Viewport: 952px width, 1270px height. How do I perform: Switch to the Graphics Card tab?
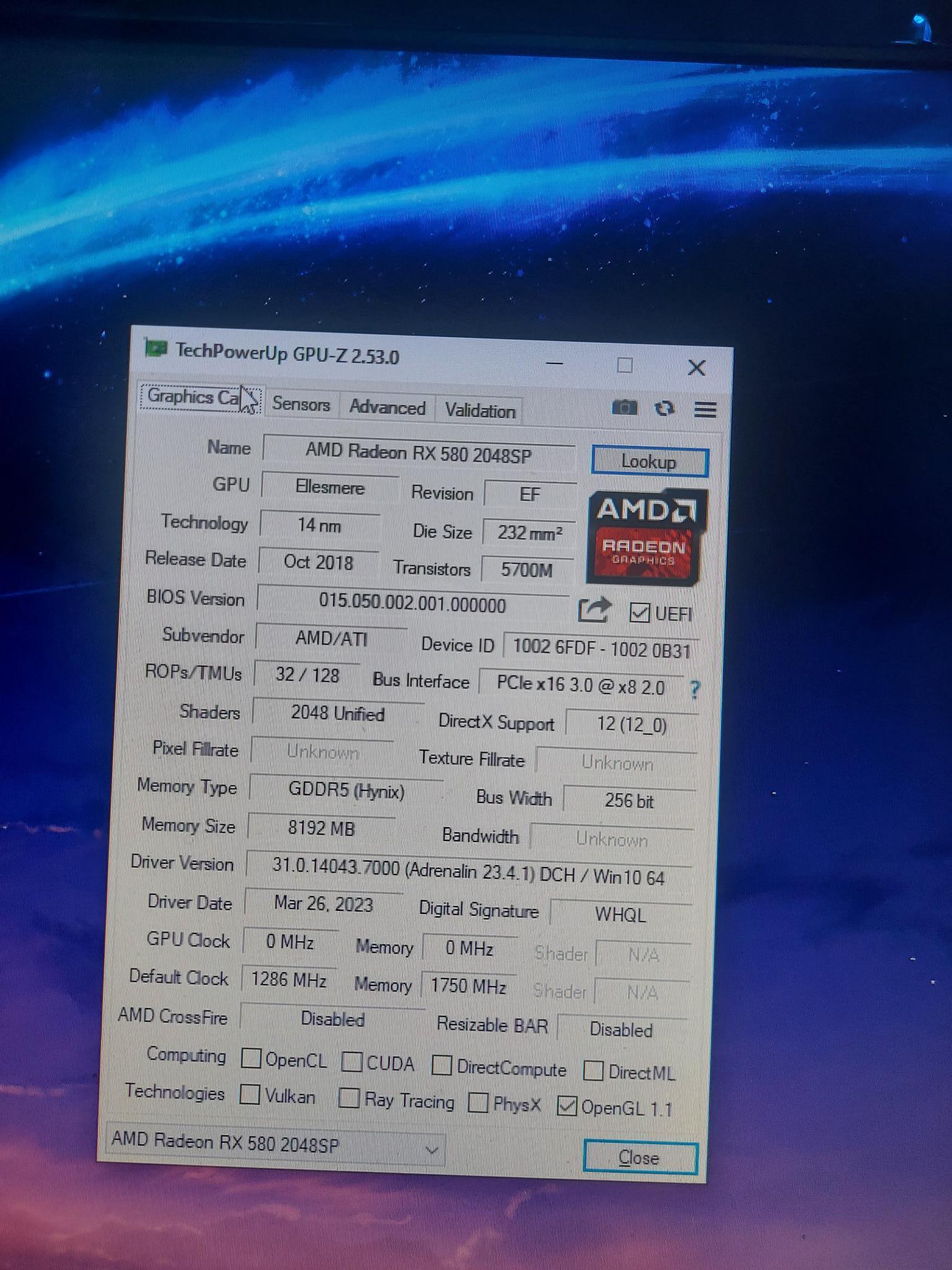point(201,397)
